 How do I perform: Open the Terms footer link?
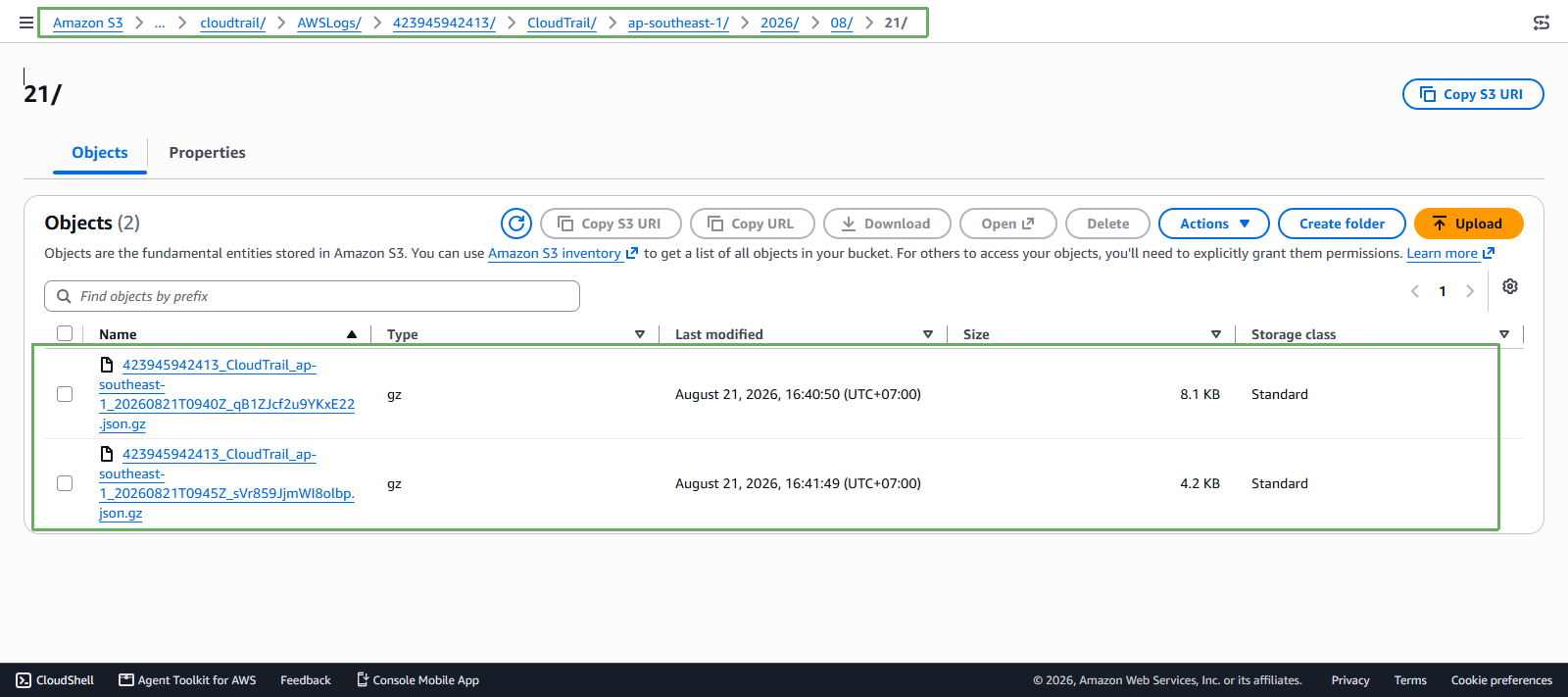[1410, 680]
